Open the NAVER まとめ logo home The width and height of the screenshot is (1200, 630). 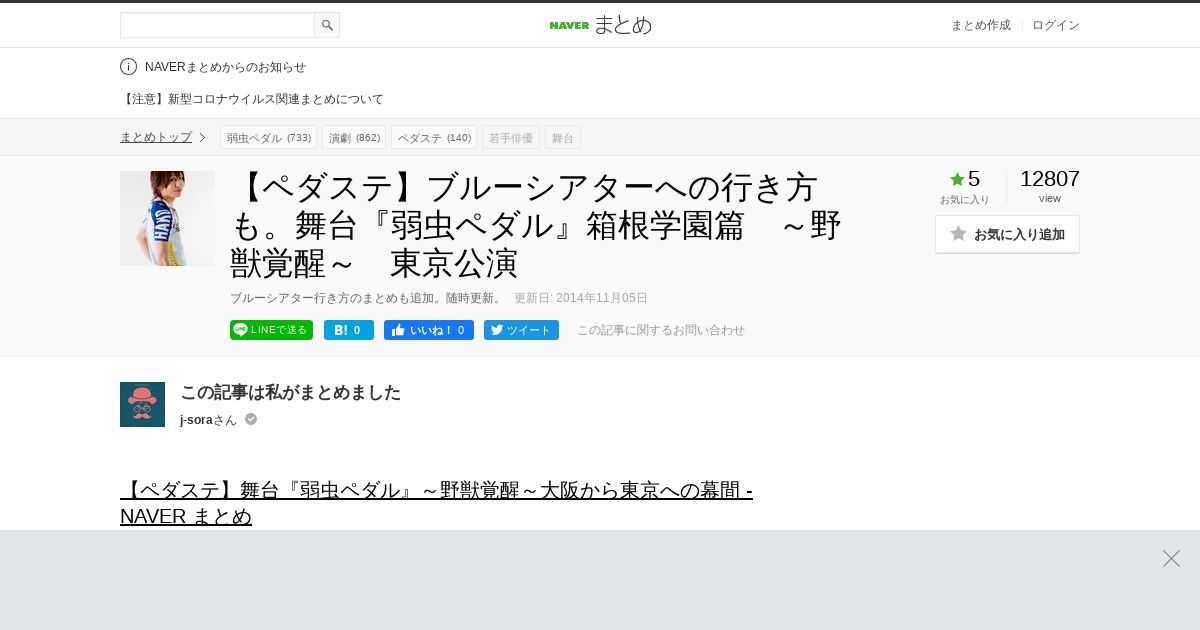tap(600, 25)
